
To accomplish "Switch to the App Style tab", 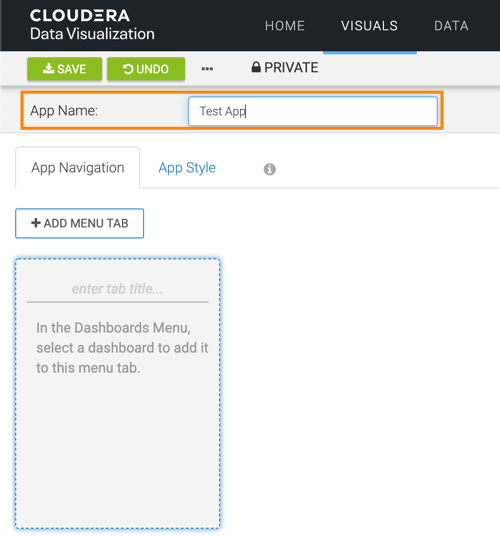I will pos(187,168).
